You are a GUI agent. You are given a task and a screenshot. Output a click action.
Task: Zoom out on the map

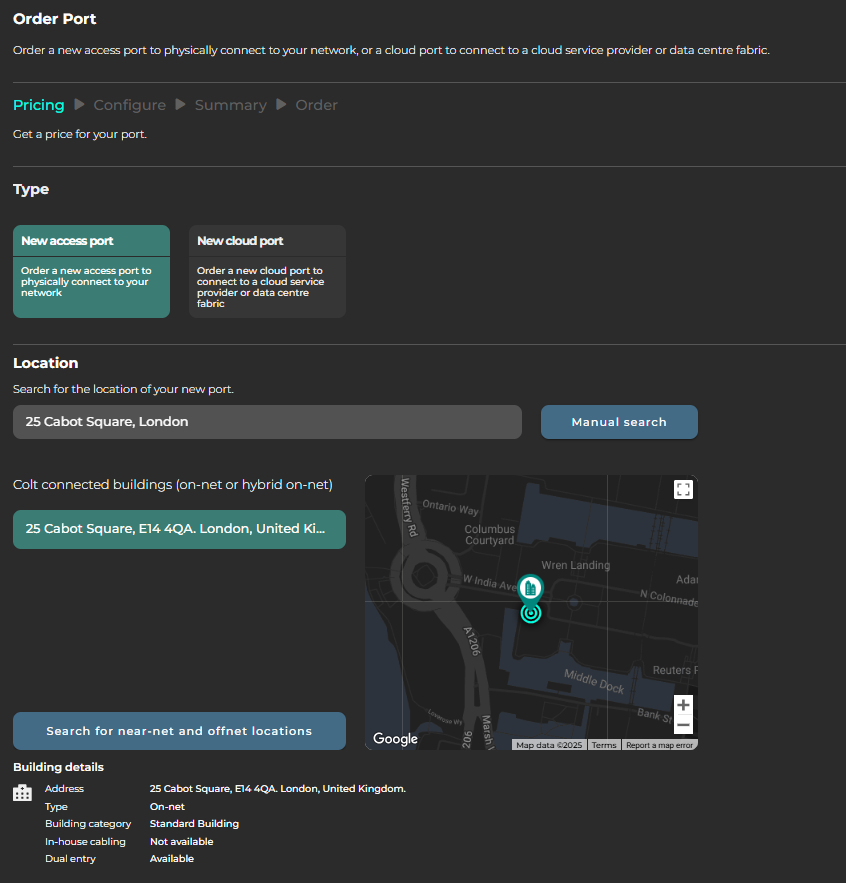point(683,725)
